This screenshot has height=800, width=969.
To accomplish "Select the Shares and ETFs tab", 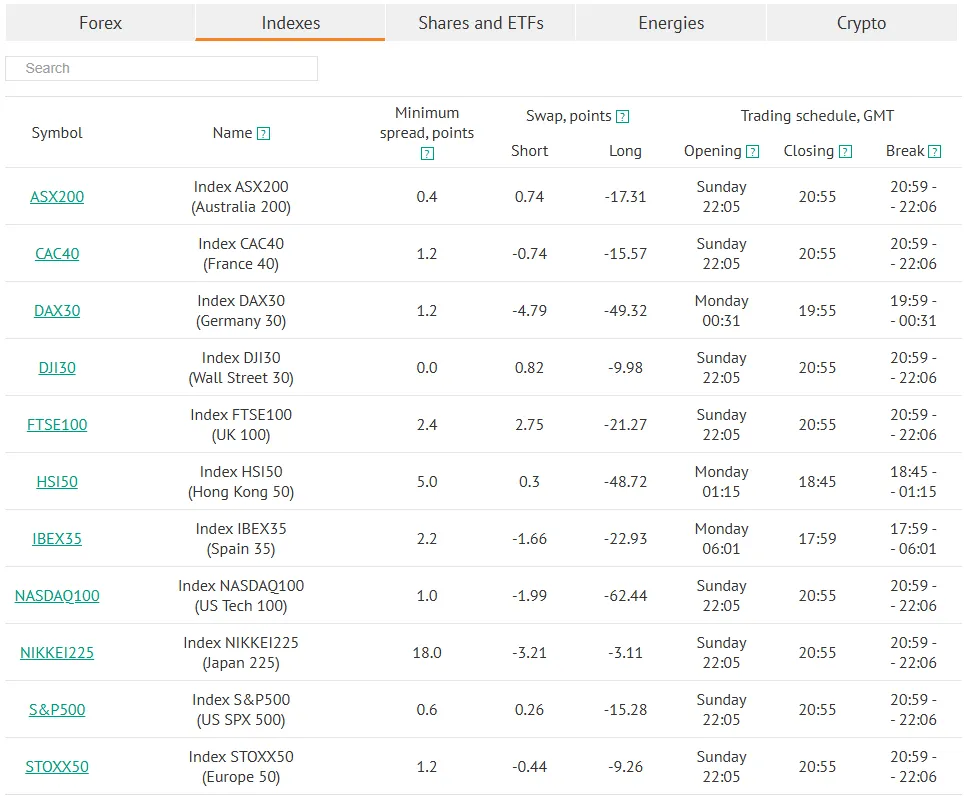I will (481, 23).
